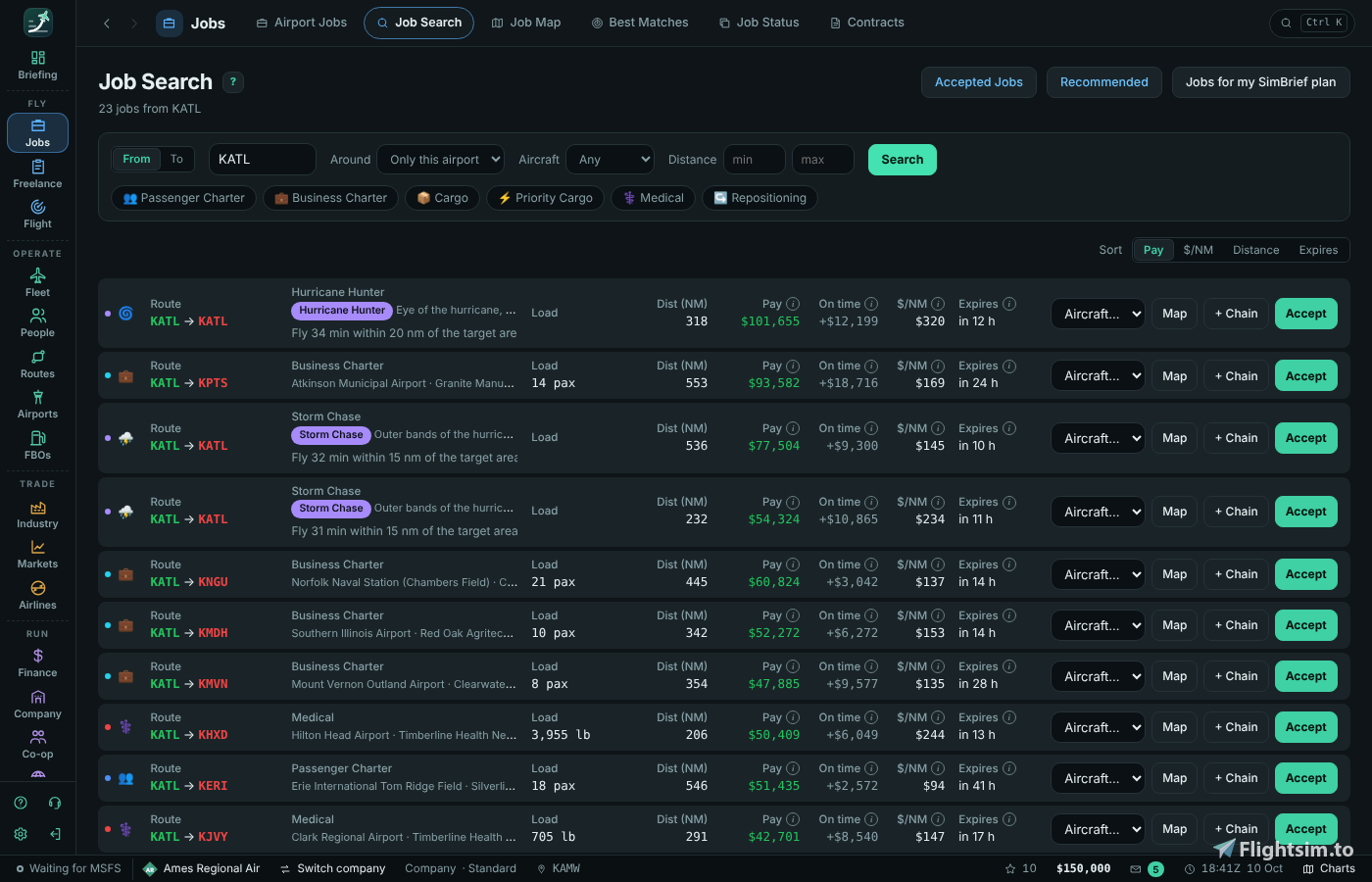Viewport: 1372px width, 882px height.
Task: Go back with the left arrow
Action: [107, 23]
